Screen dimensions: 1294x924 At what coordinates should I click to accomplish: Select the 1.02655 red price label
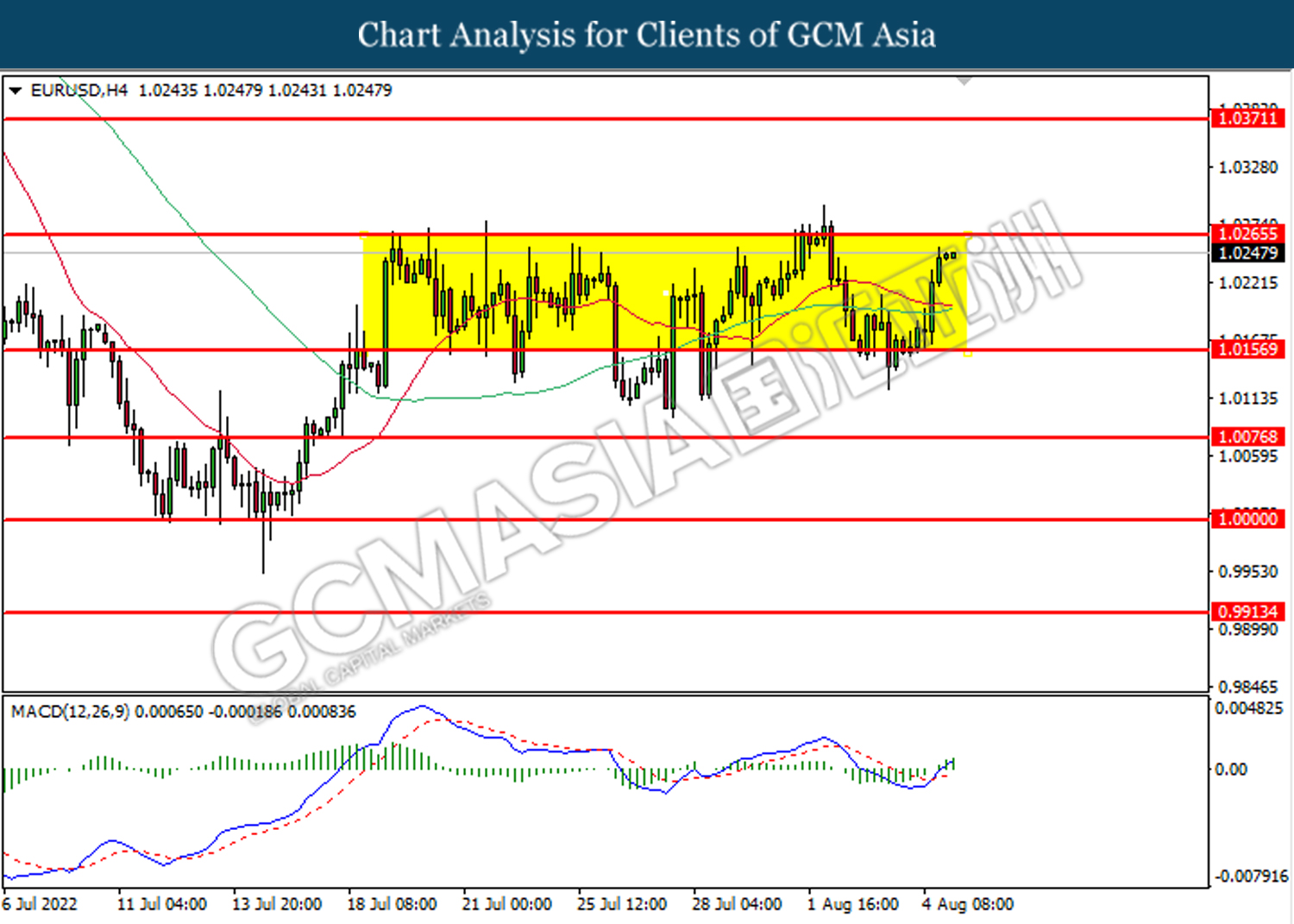[x=1247, y=234]
